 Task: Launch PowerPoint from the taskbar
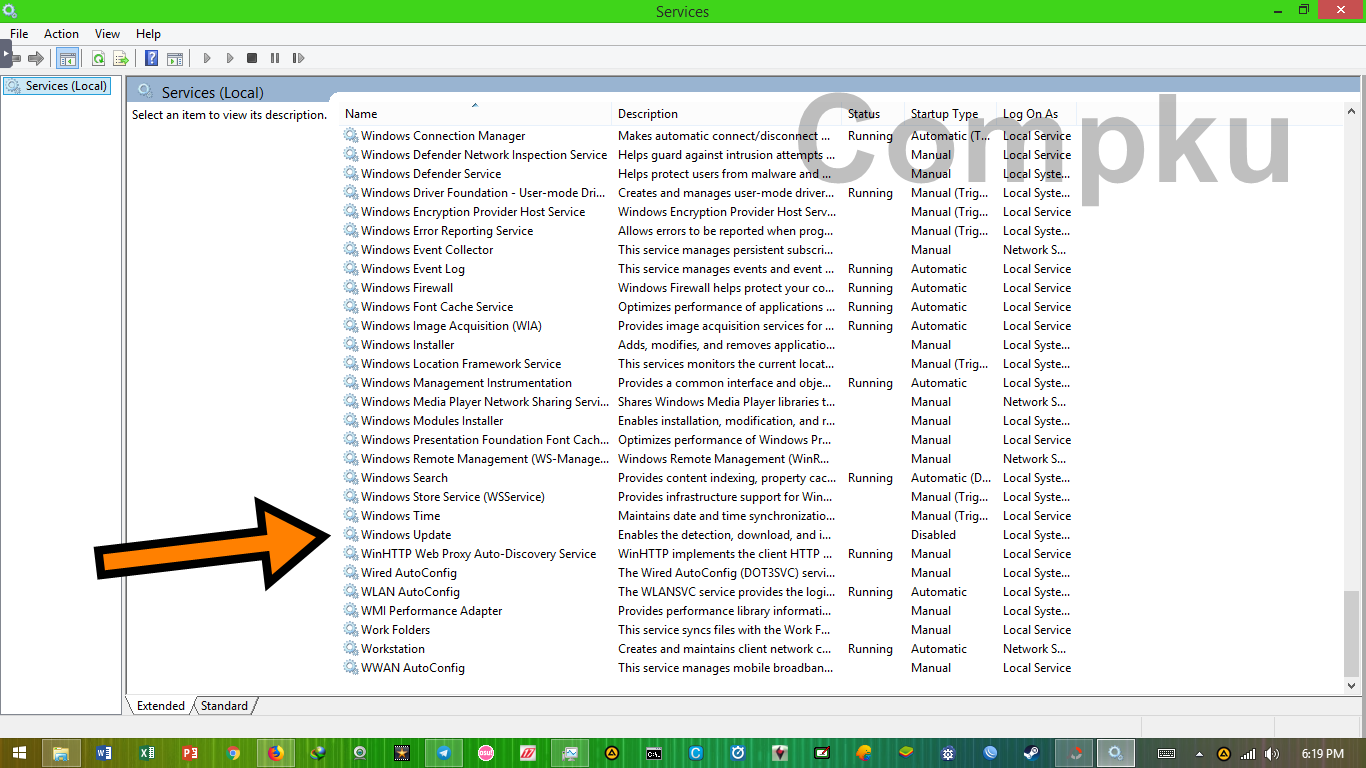click(x=190, y=753)
